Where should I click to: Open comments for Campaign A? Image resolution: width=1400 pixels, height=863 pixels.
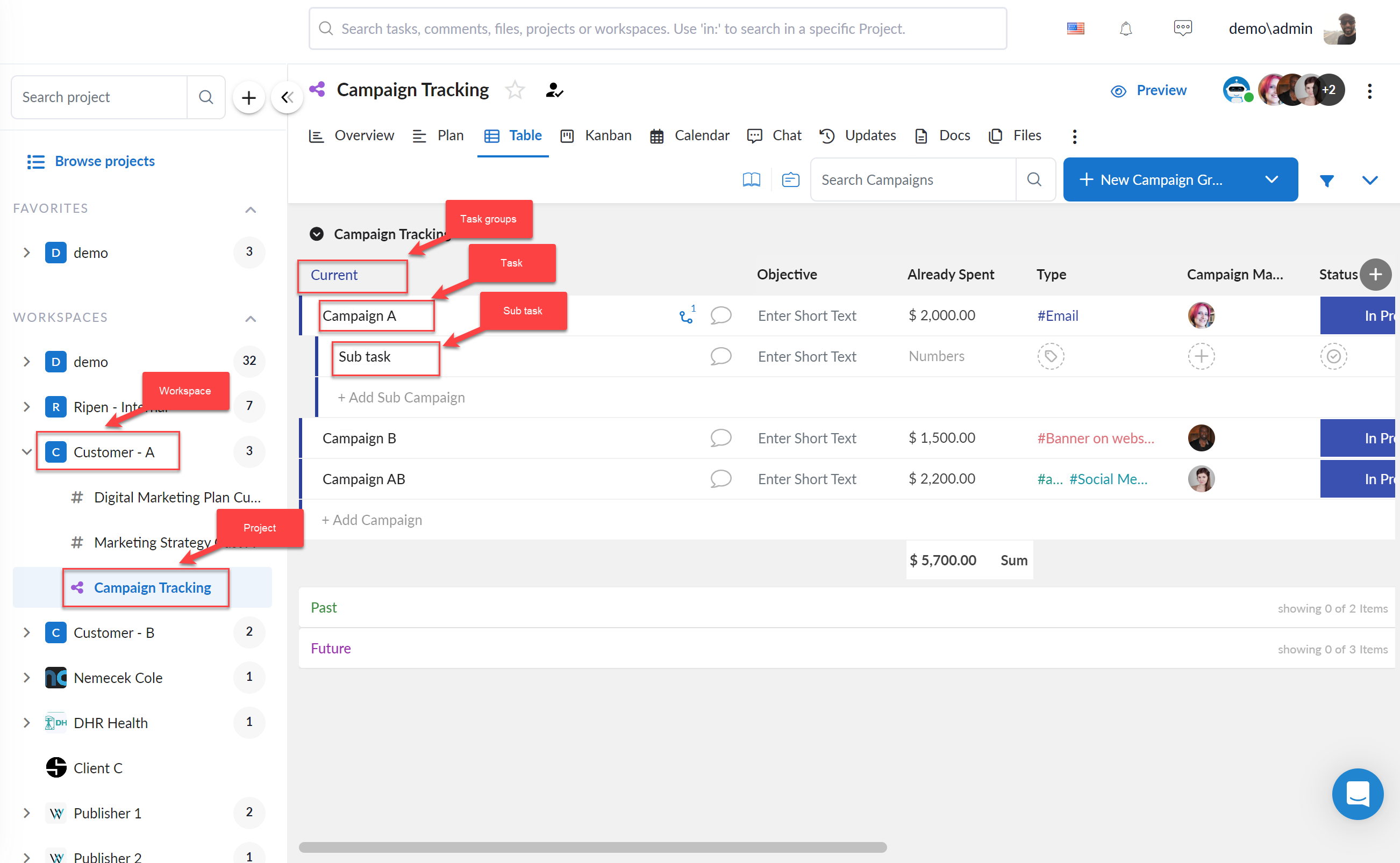coord(721,315)
